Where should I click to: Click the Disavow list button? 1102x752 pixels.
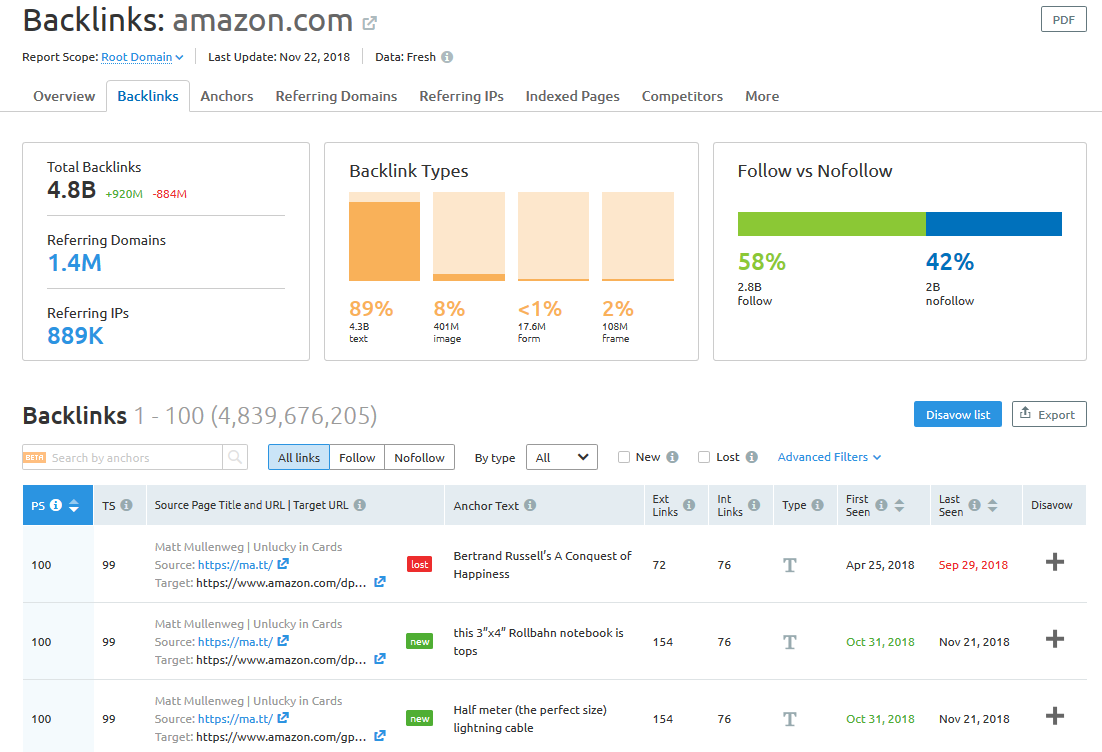click(957, 415)
